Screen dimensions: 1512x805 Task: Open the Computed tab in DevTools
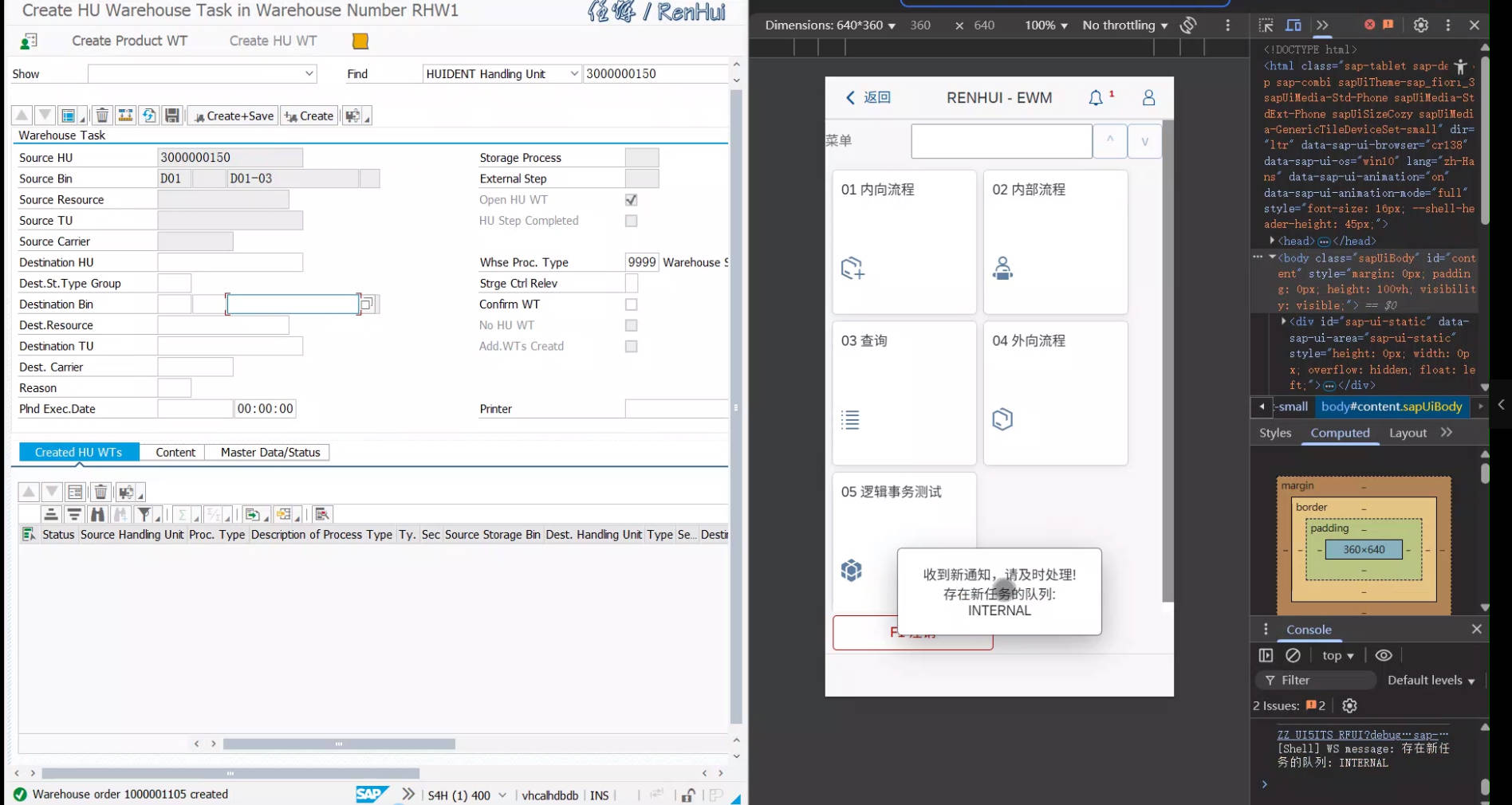click(1340, 433)
